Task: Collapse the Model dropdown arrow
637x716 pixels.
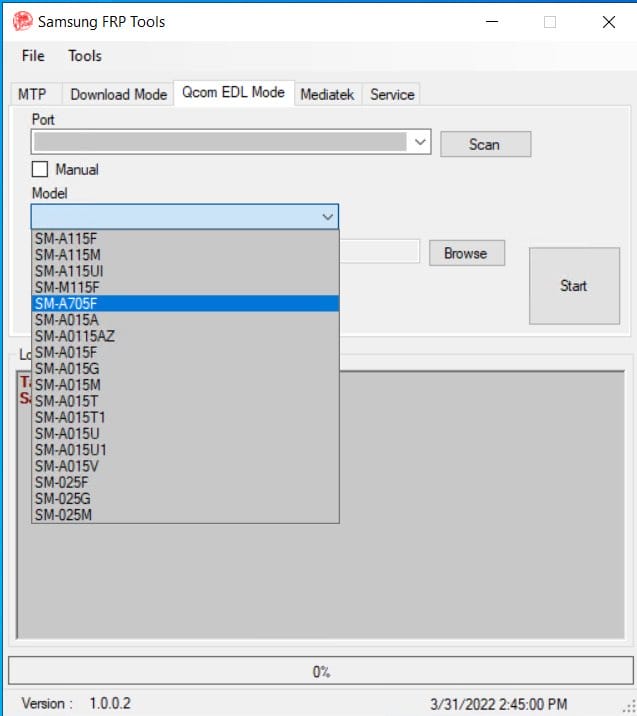Action: click(x=327, y=217)
